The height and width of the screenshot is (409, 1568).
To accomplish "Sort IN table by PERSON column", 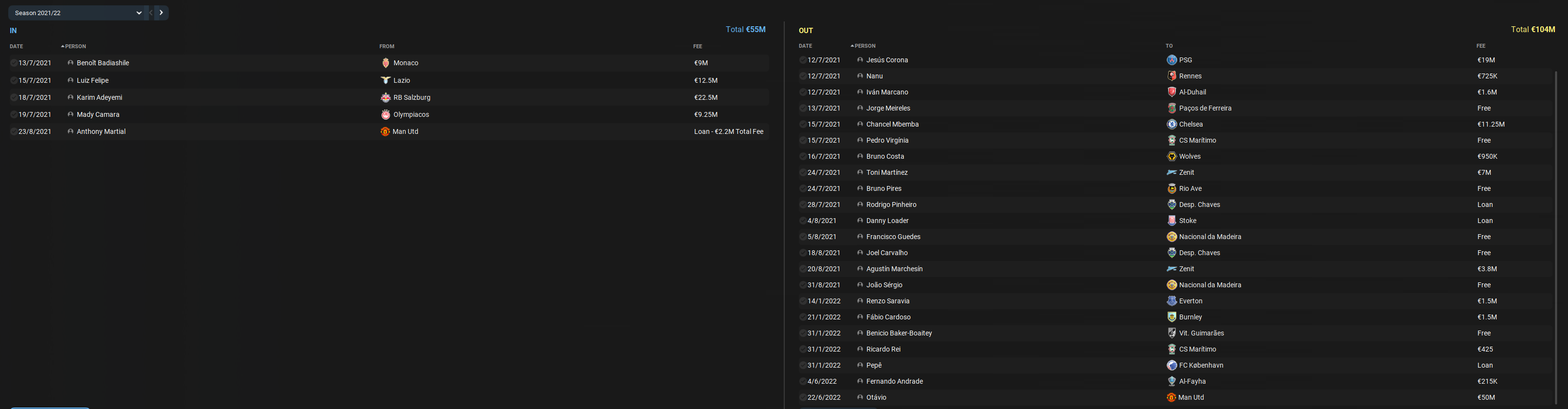I will pyautogui.click(x=74, y=46).
